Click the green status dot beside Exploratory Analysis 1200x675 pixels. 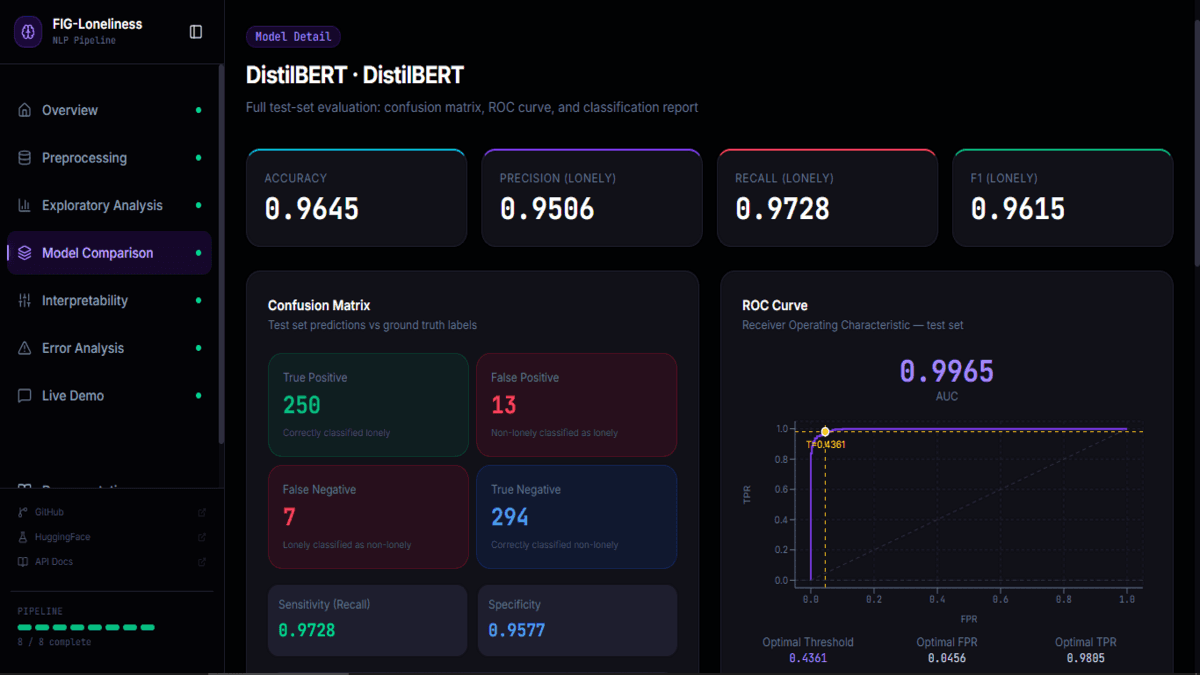[199, 205]
